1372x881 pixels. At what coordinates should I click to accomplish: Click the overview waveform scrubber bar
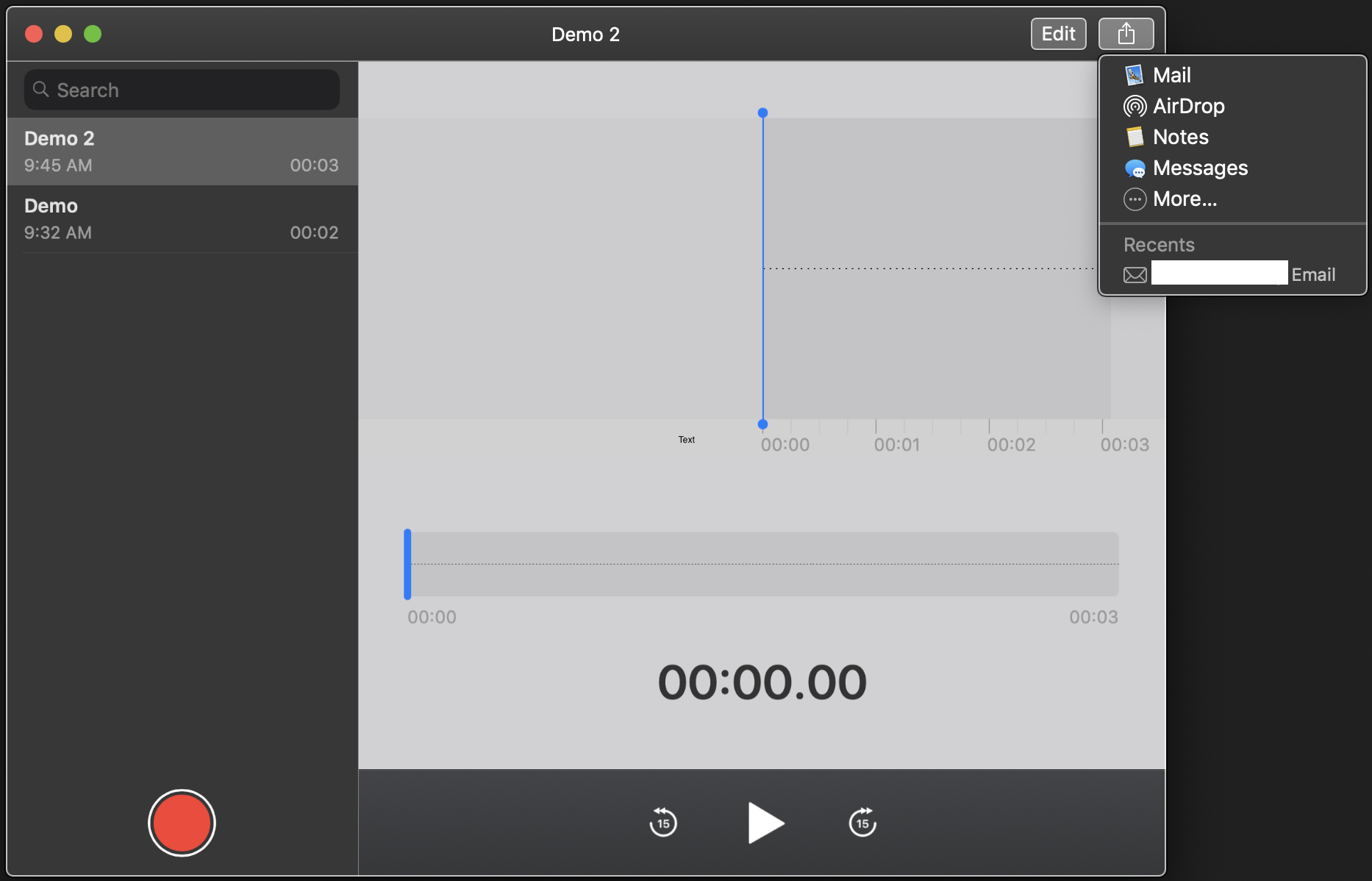coord(762,564)
